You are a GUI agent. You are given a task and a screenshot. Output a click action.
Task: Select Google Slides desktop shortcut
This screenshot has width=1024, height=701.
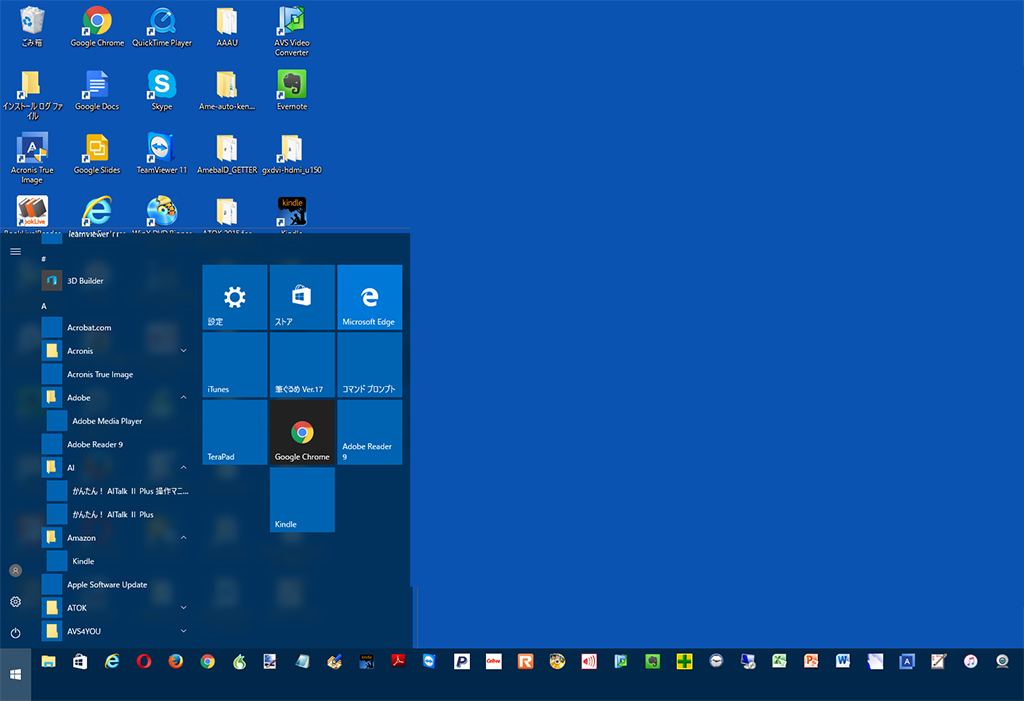tap(97, 154)
